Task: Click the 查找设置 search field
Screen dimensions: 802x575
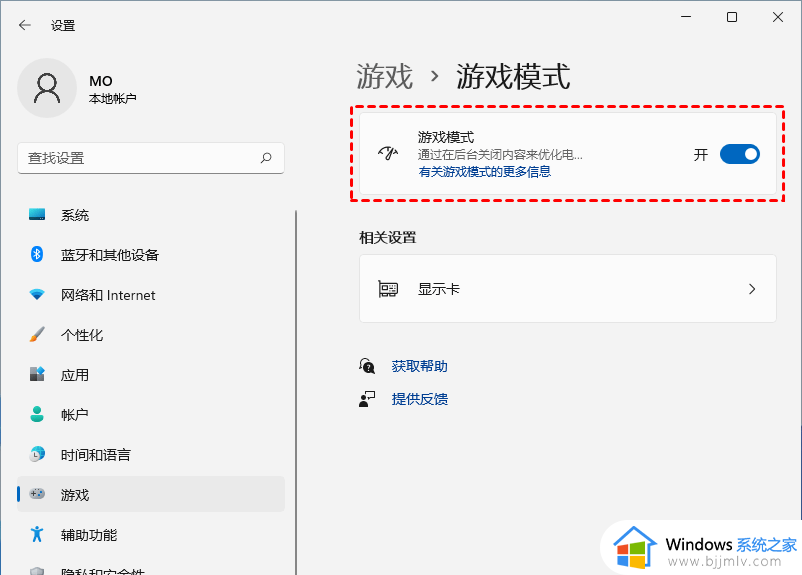Action: click(x=150, y=158)
